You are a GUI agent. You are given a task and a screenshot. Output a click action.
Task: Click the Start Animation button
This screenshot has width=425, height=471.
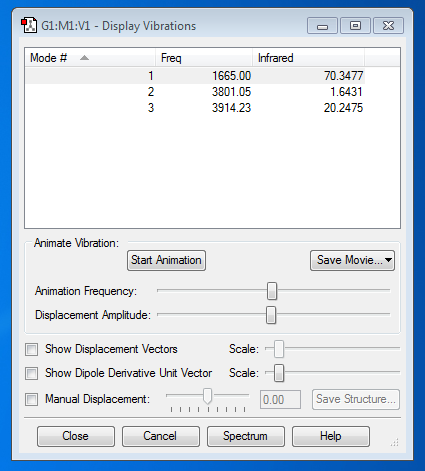[x=166, y=260]
